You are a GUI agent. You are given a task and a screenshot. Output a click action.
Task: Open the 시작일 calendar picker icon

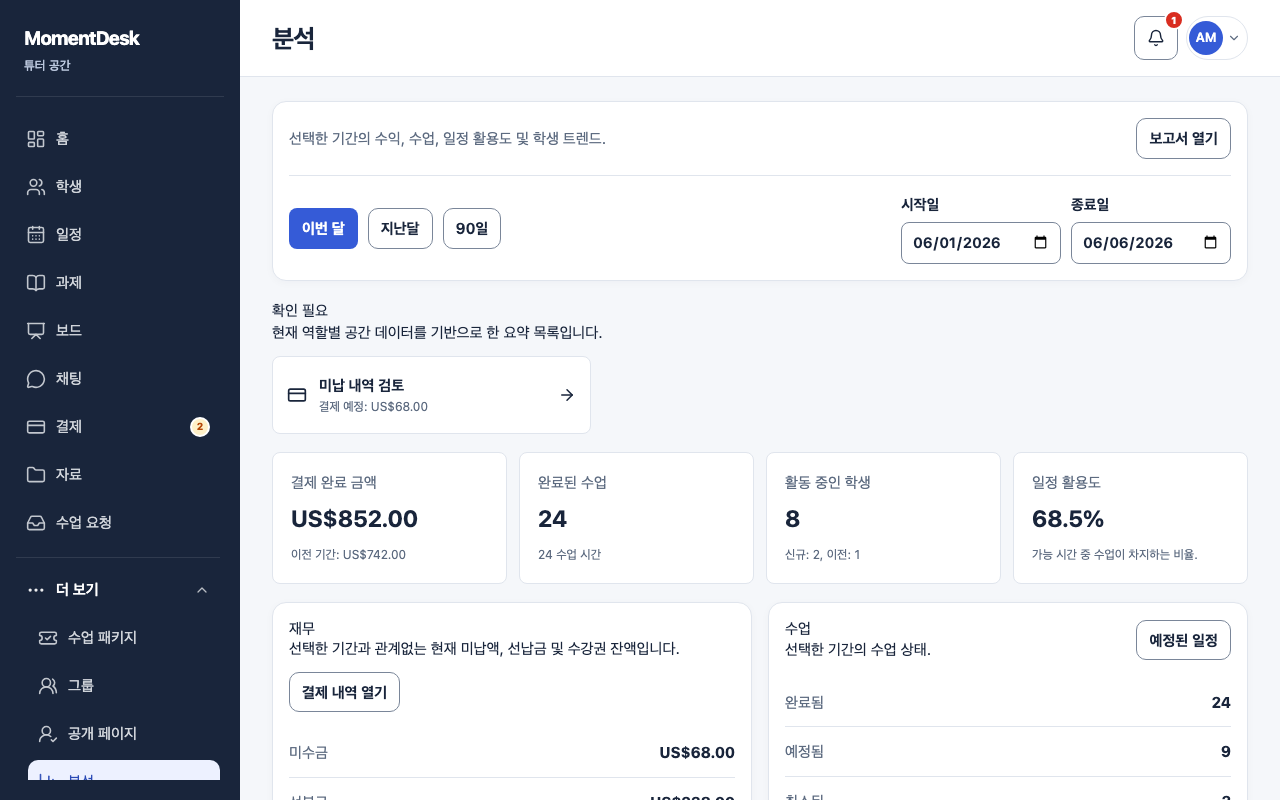pyautogui.click(x=1040, y=243)
